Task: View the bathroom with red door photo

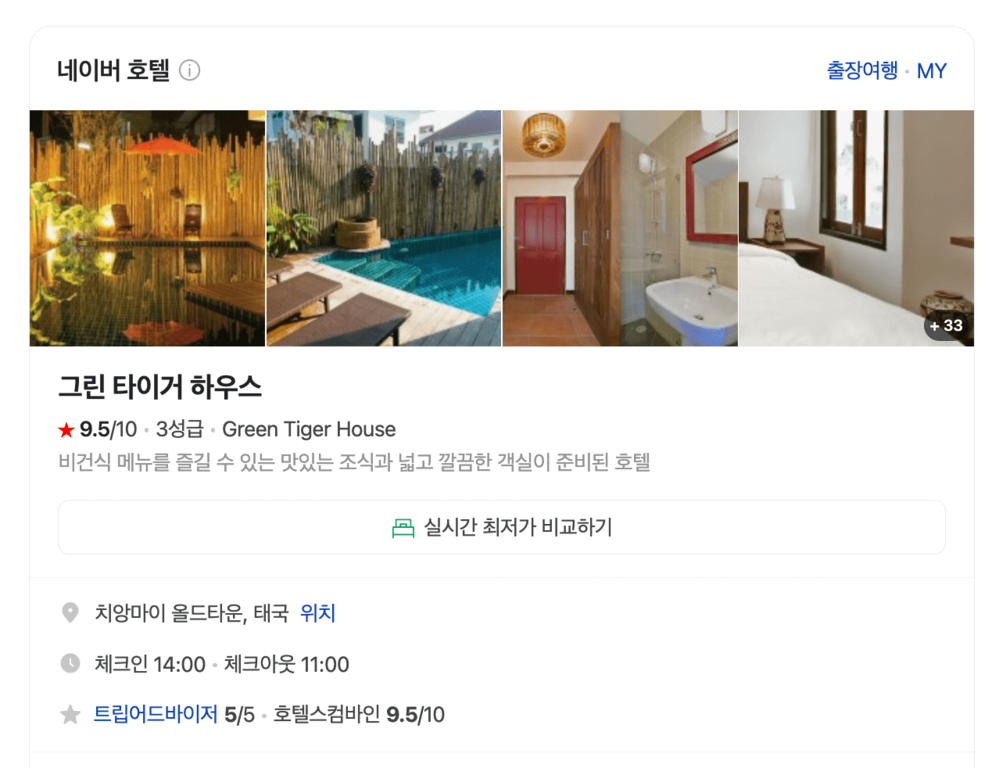Action: point(620,228)
